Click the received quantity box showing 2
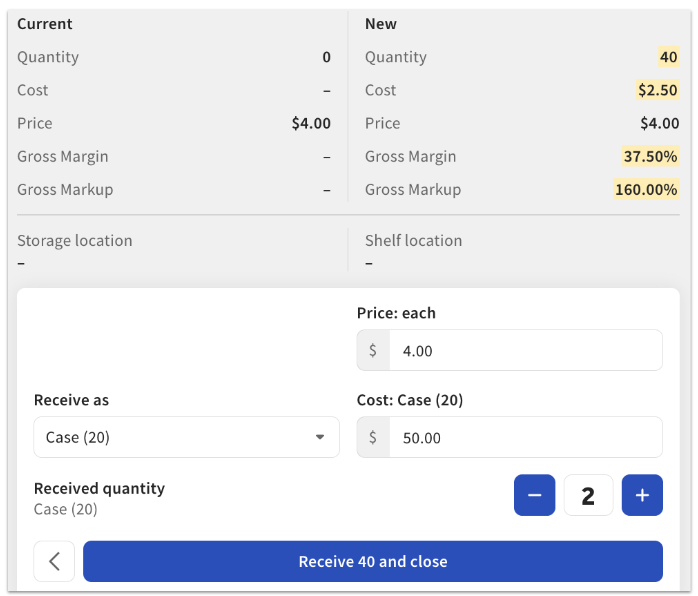 point(588,495)
